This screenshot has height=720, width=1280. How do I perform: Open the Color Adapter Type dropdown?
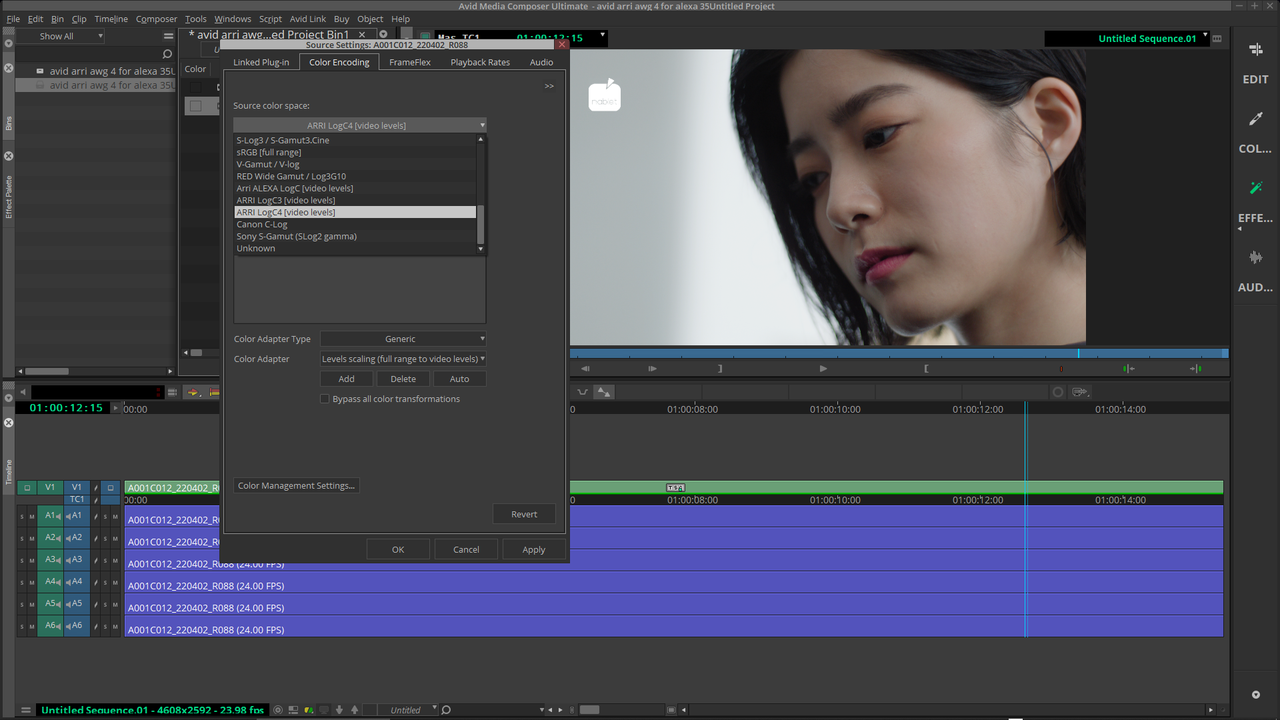coord(403,339)
